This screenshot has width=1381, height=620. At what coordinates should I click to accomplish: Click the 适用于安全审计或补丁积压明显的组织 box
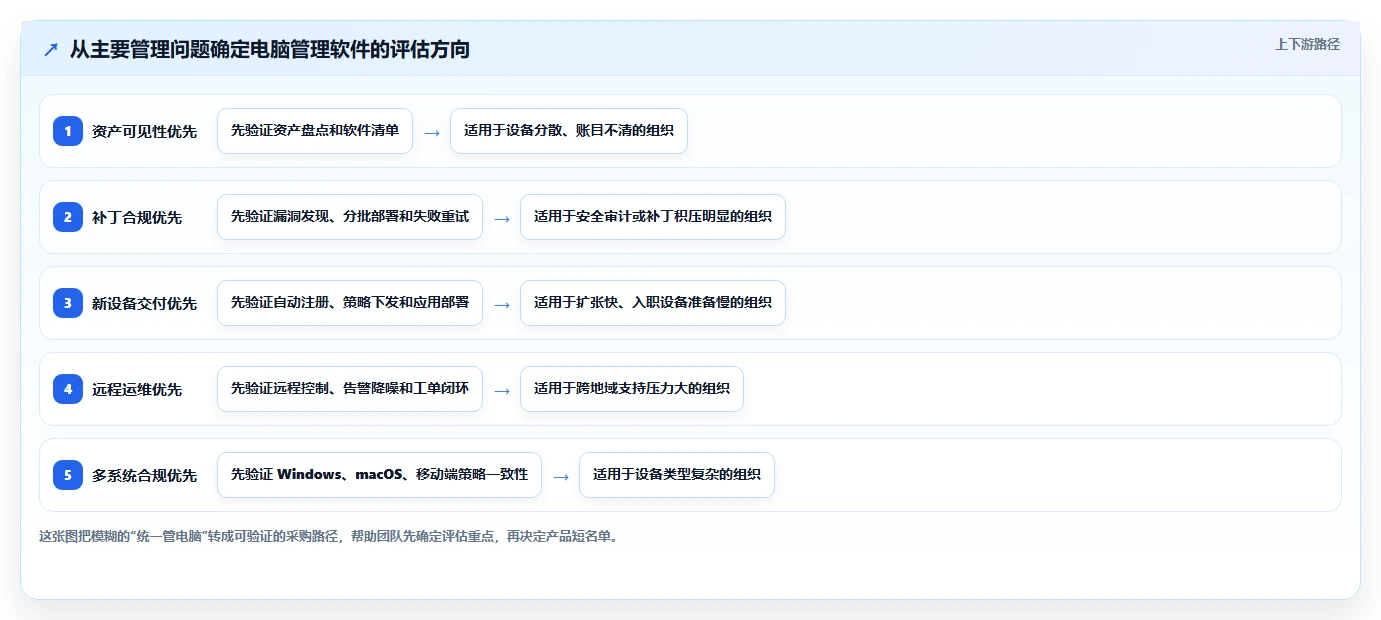click(653, 217)
